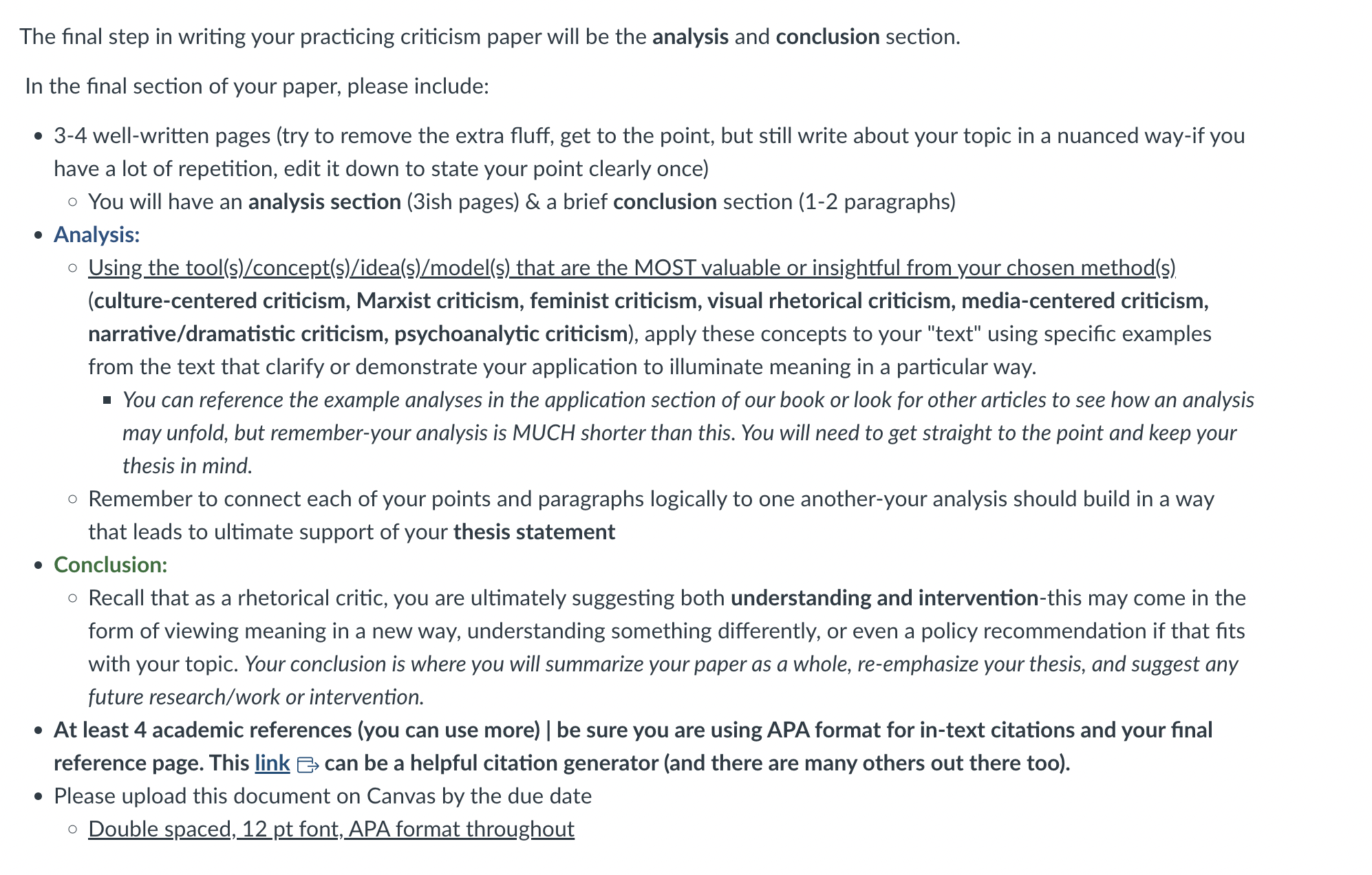Image resolution: width=1372 pixels, height=875 pixels.
Task: Click the "narrative/dramatistic criticism" term
Action: pos(237,334)
